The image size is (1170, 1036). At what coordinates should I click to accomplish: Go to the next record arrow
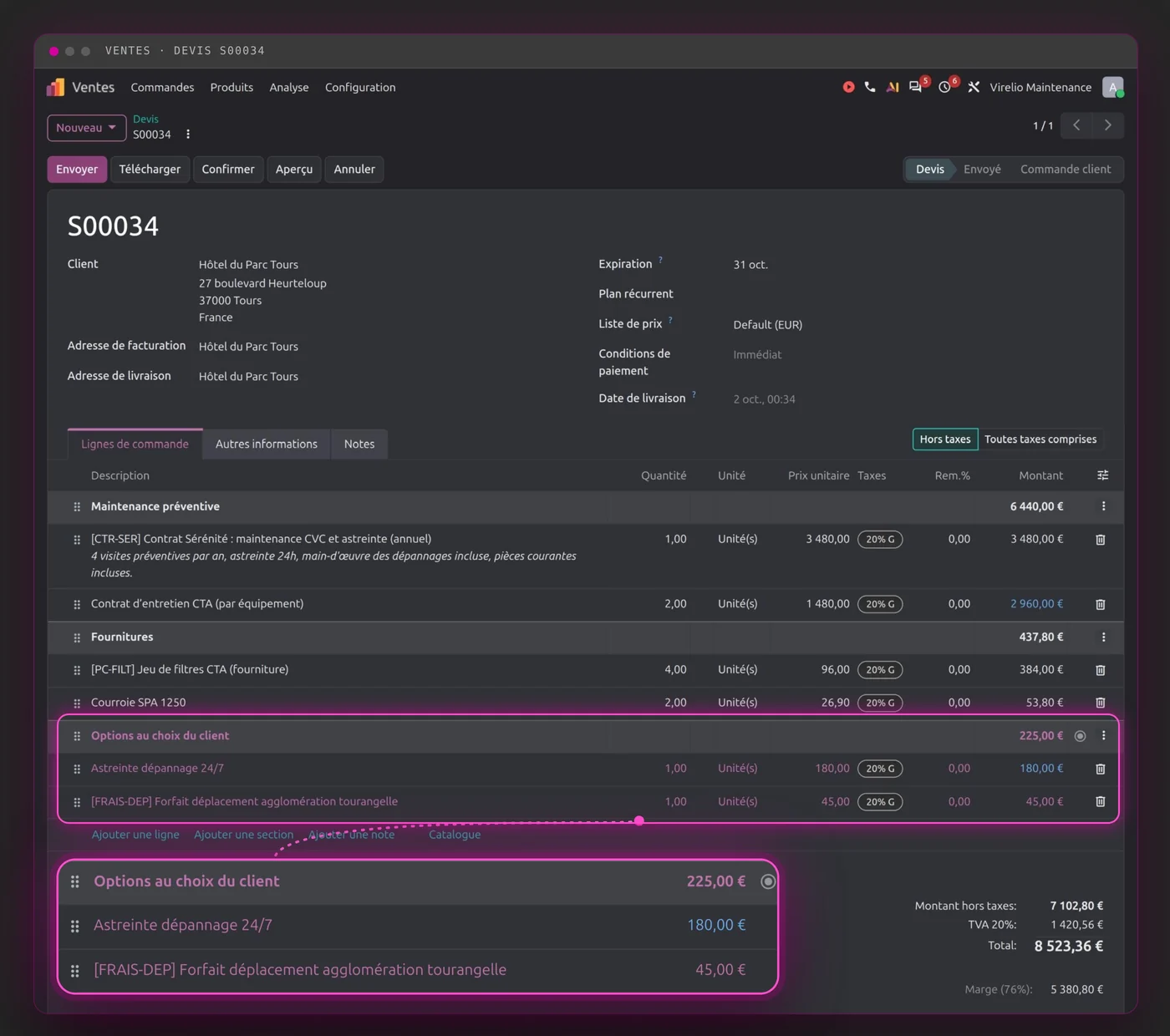(x=1108, y=125)
